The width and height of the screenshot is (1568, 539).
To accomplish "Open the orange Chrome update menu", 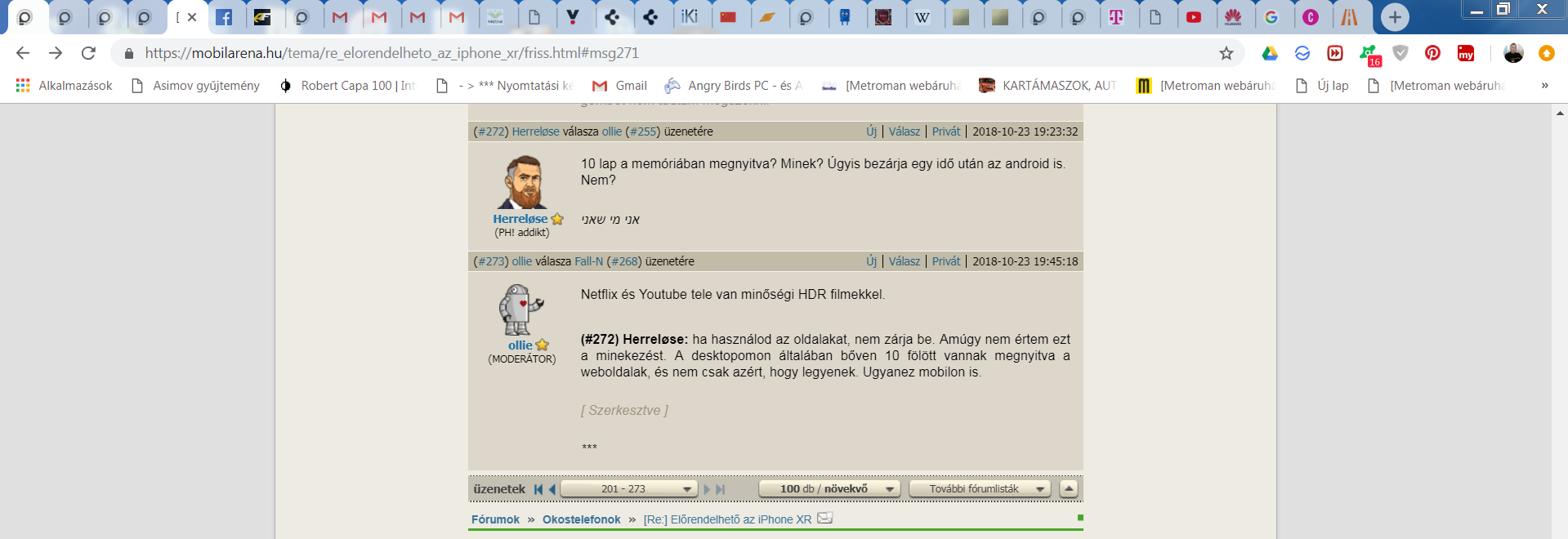I will (x=1546, y=53).
